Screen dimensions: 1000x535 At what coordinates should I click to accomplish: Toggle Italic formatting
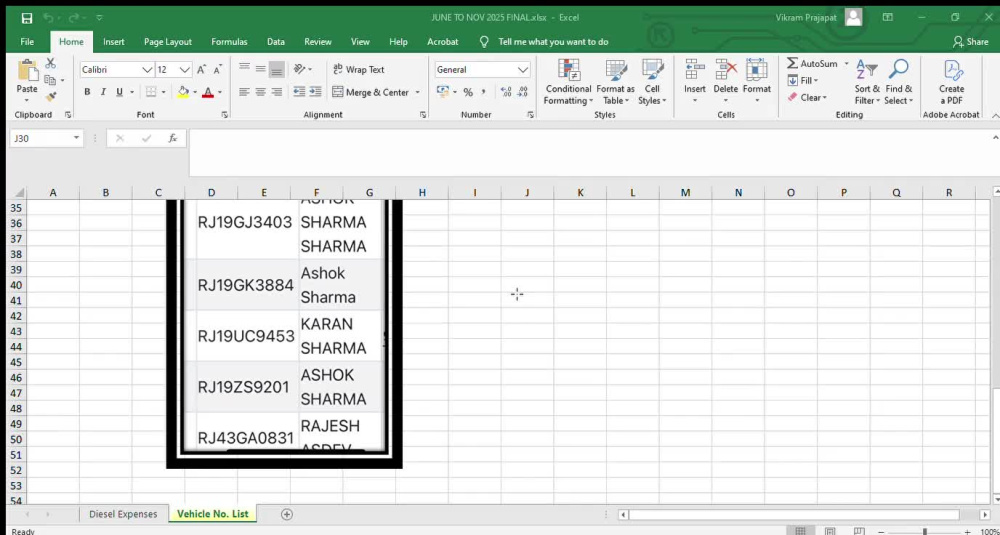tap(103, 92)
